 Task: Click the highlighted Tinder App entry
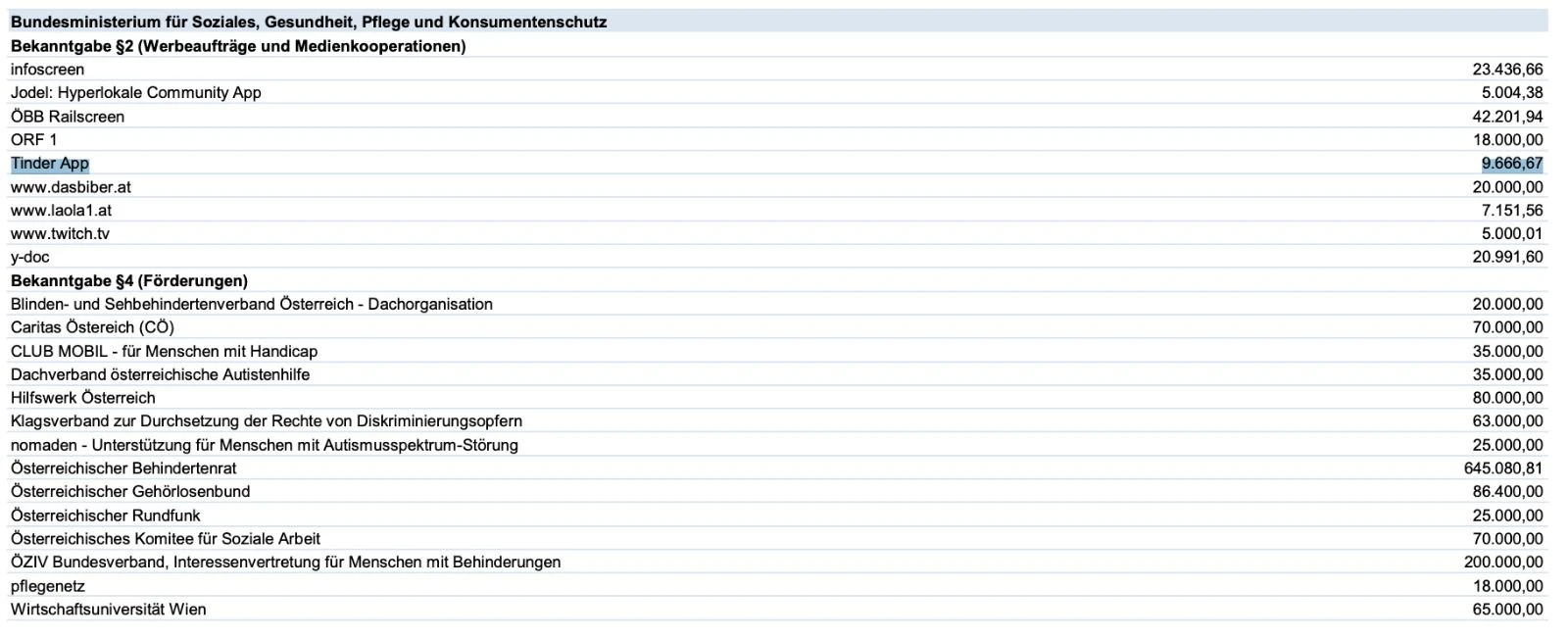pyautogui.click(x=50, y=164)
